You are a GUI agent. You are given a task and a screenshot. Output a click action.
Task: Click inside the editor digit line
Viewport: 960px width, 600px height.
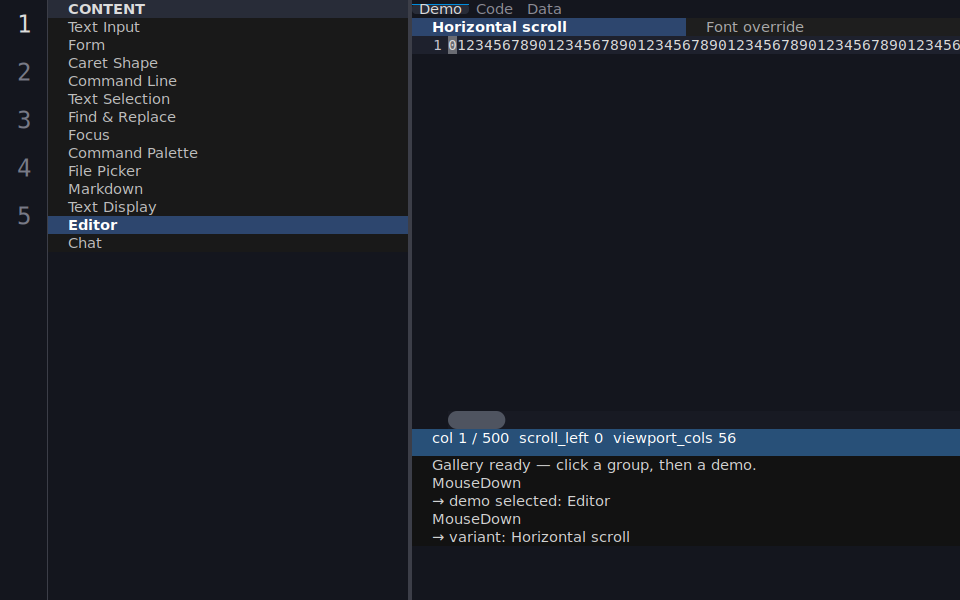coord(704,45)
